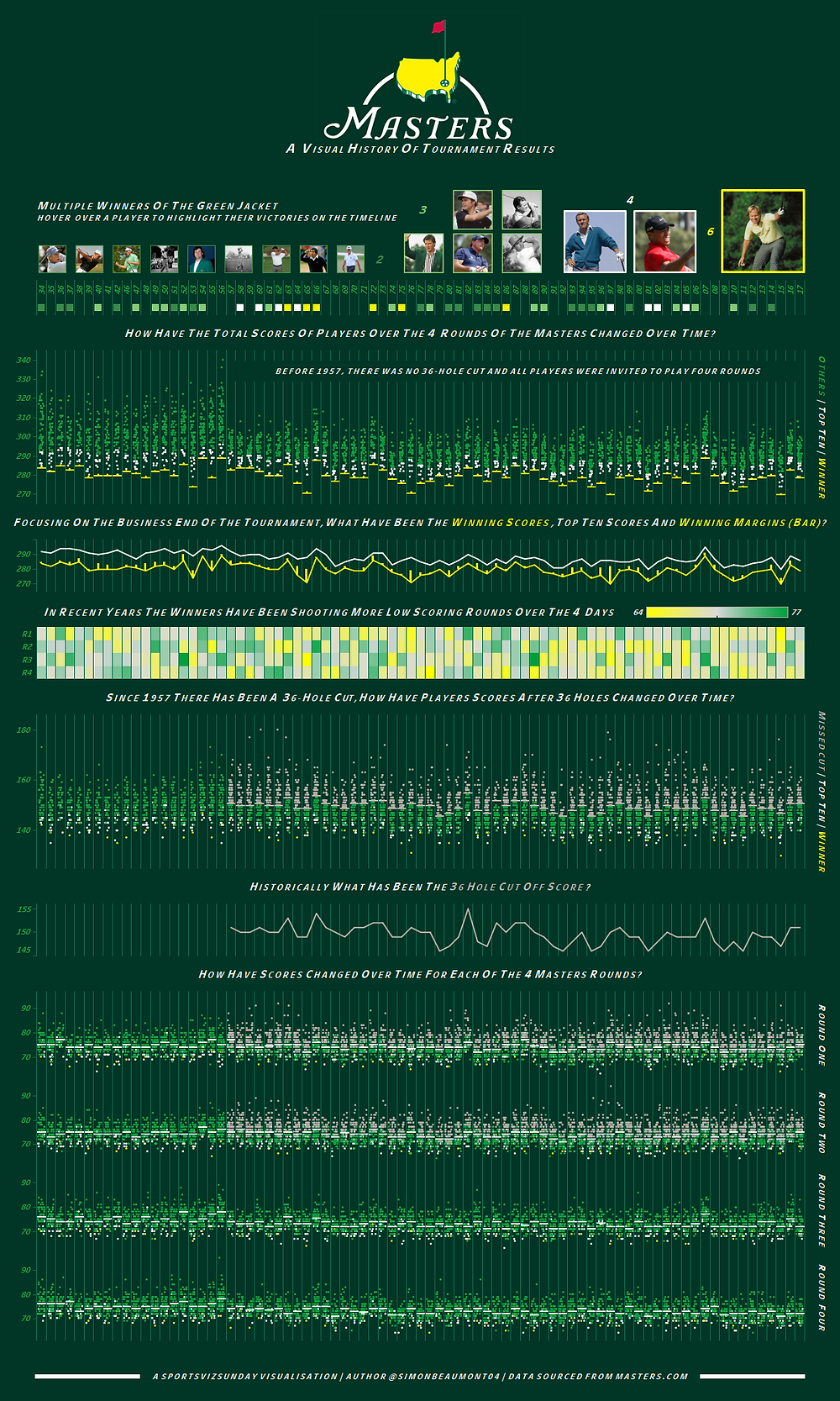
Task: Click the green 34 marker on the timeline
Action: click(x=41, y=308)
